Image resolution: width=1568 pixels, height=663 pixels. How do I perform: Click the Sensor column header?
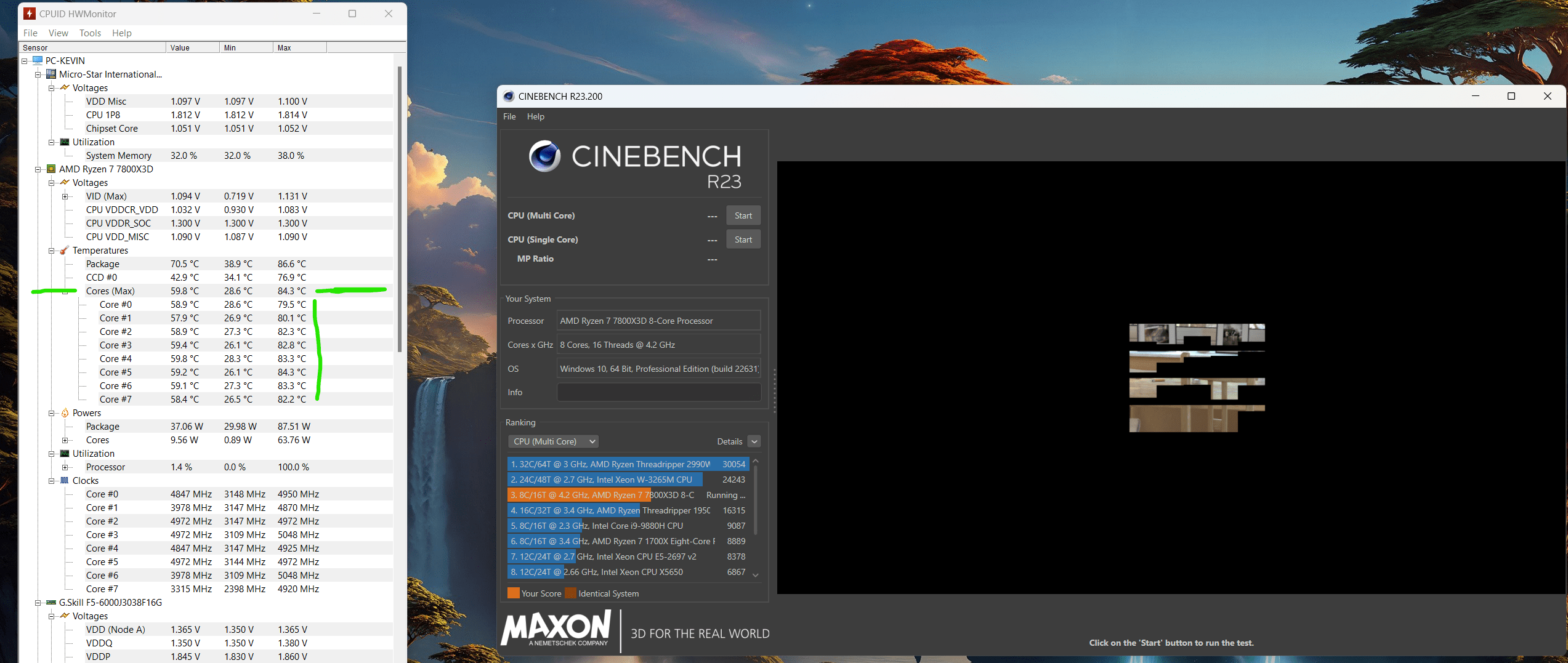click(x=92, y=47)
